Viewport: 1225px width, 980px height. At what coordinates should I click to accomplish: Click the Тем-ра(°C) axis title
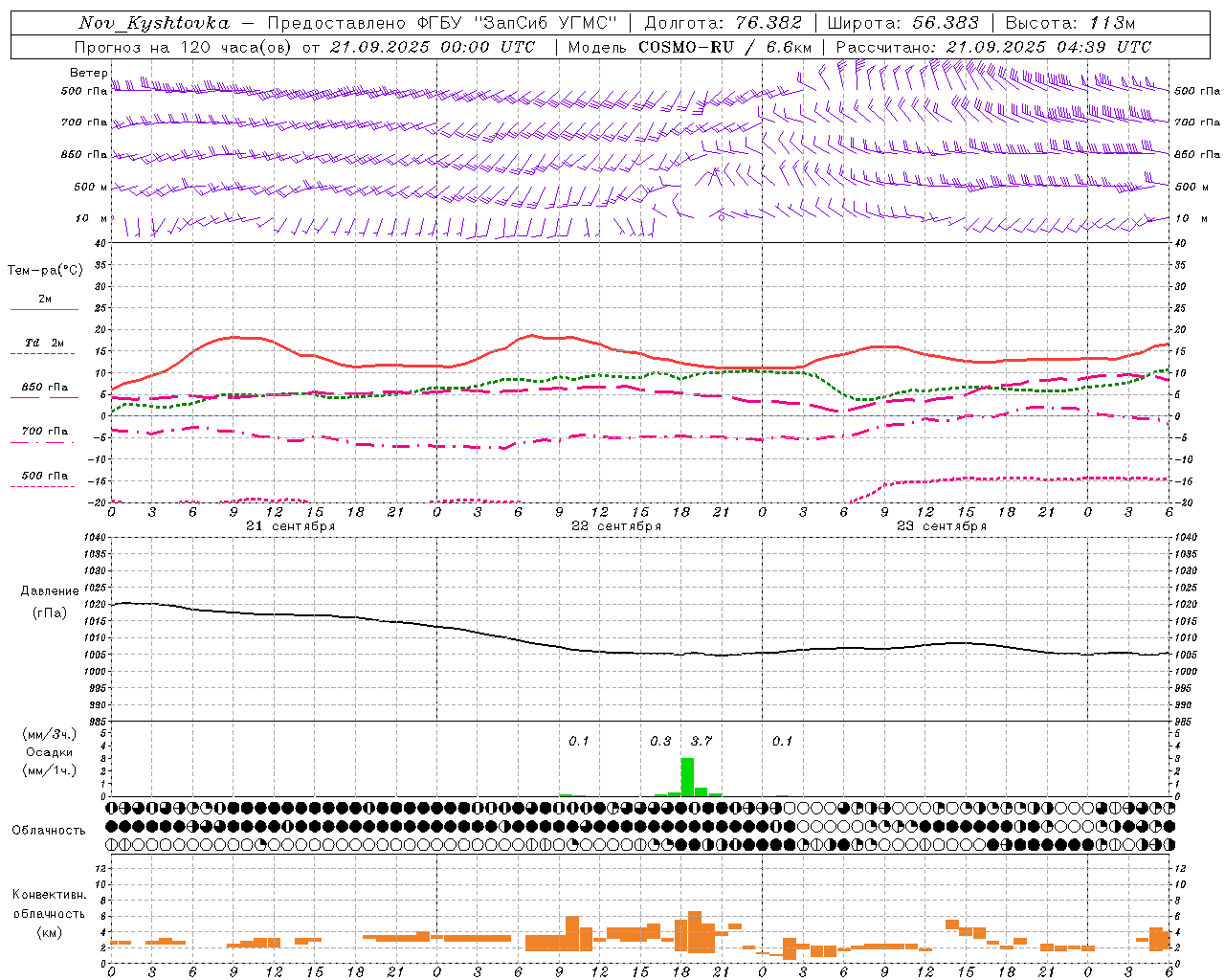(x=45, y=271)
